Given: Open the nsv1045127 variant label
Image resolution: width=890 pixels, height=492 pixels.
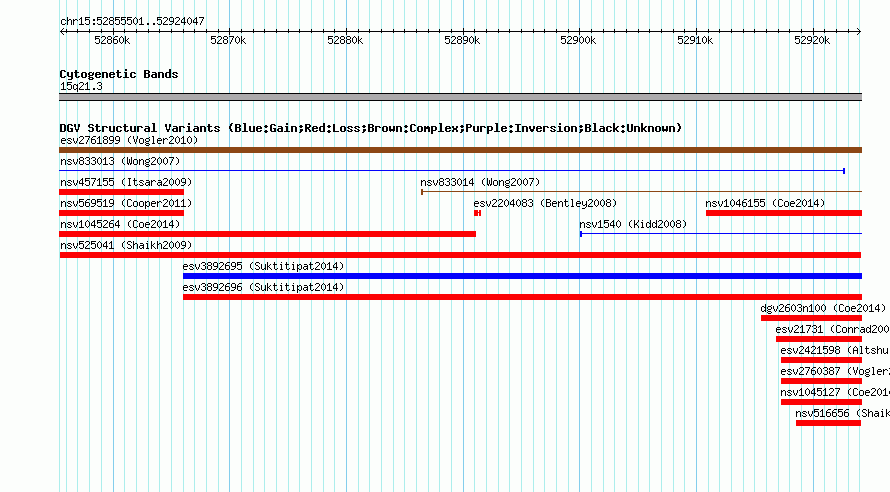Looking at the screenshot, I should pos(834,392).
